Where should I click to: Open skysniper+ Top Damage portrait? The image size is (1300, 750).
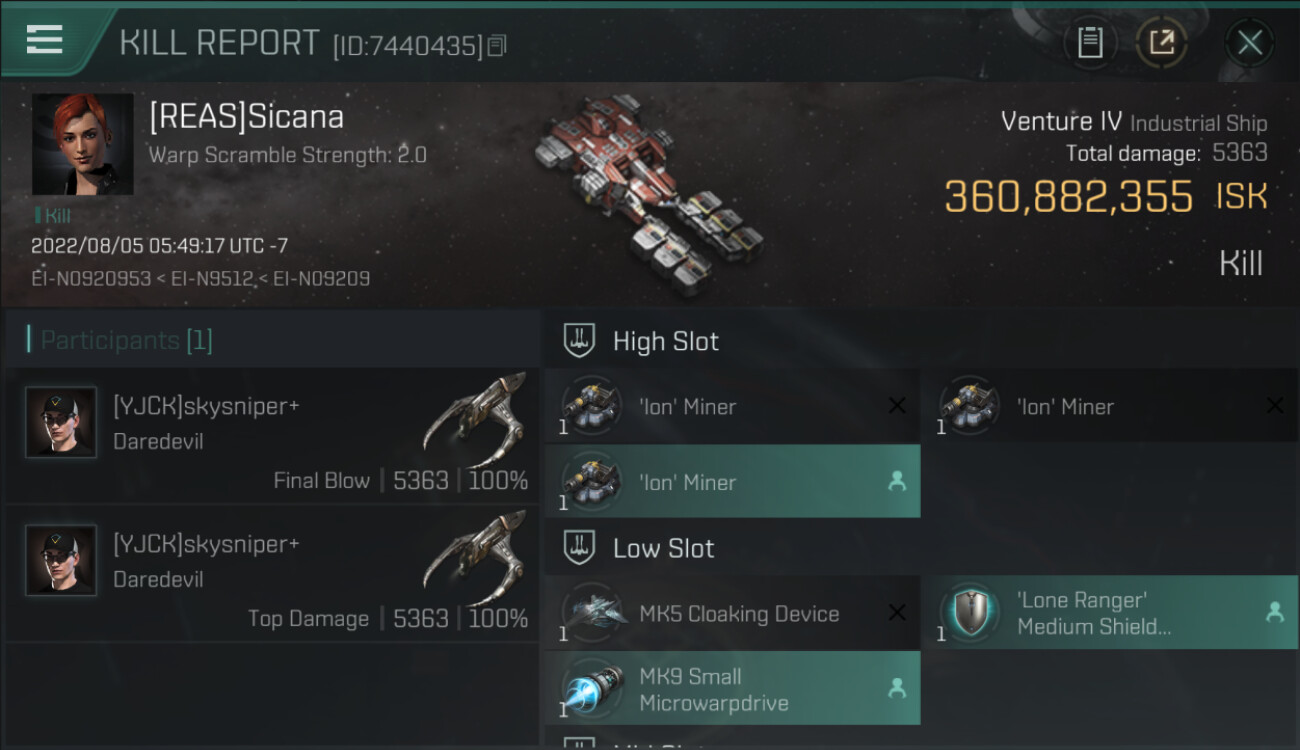click(61, 560)
